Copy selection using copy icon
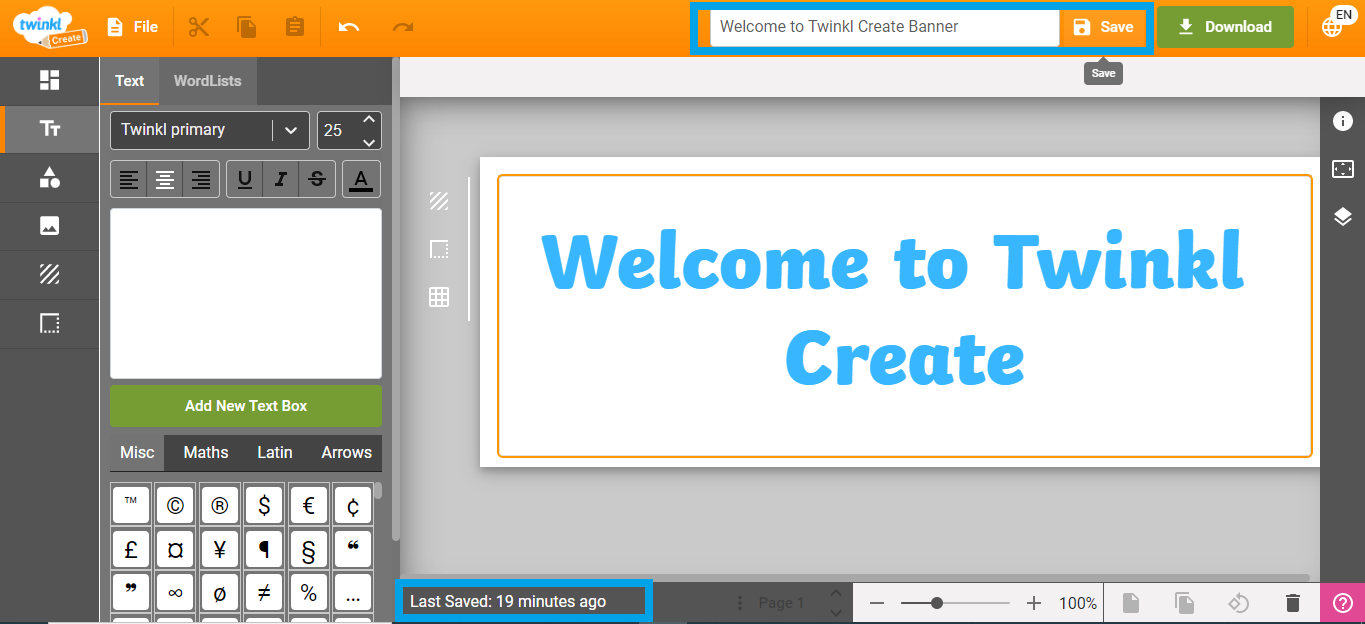 pos(247,27)
